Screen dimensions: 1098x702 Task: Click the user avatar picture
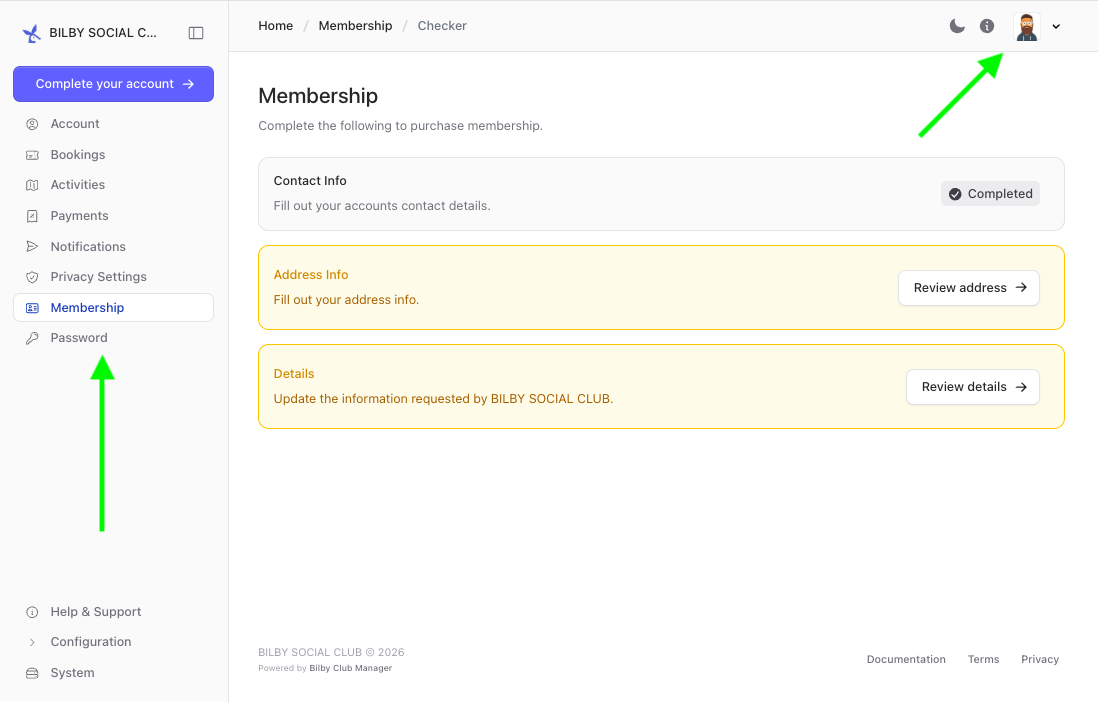point(1027,27)
